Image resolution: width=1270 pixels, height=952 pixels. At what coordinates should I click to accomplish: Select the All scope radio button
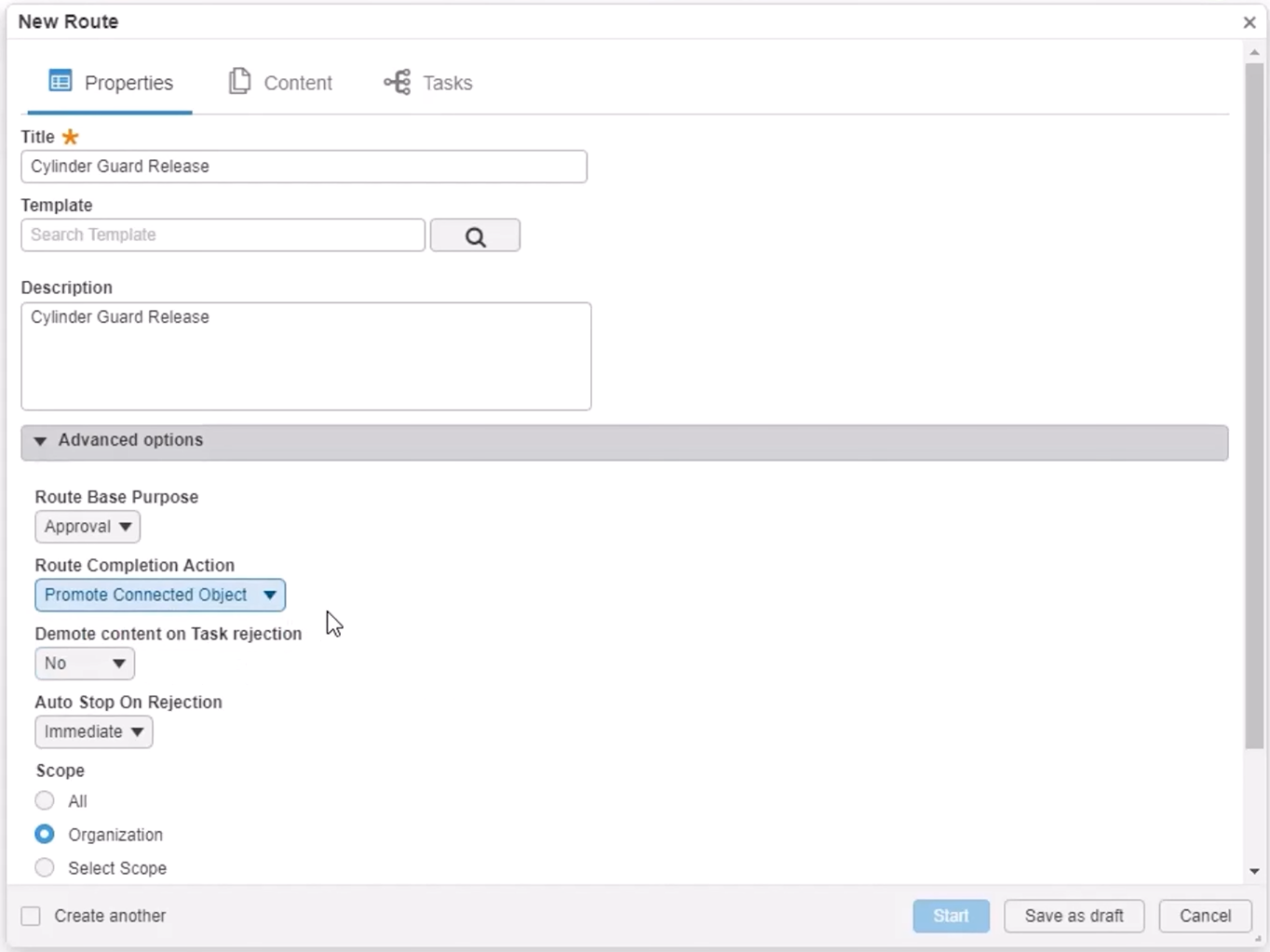45,801
